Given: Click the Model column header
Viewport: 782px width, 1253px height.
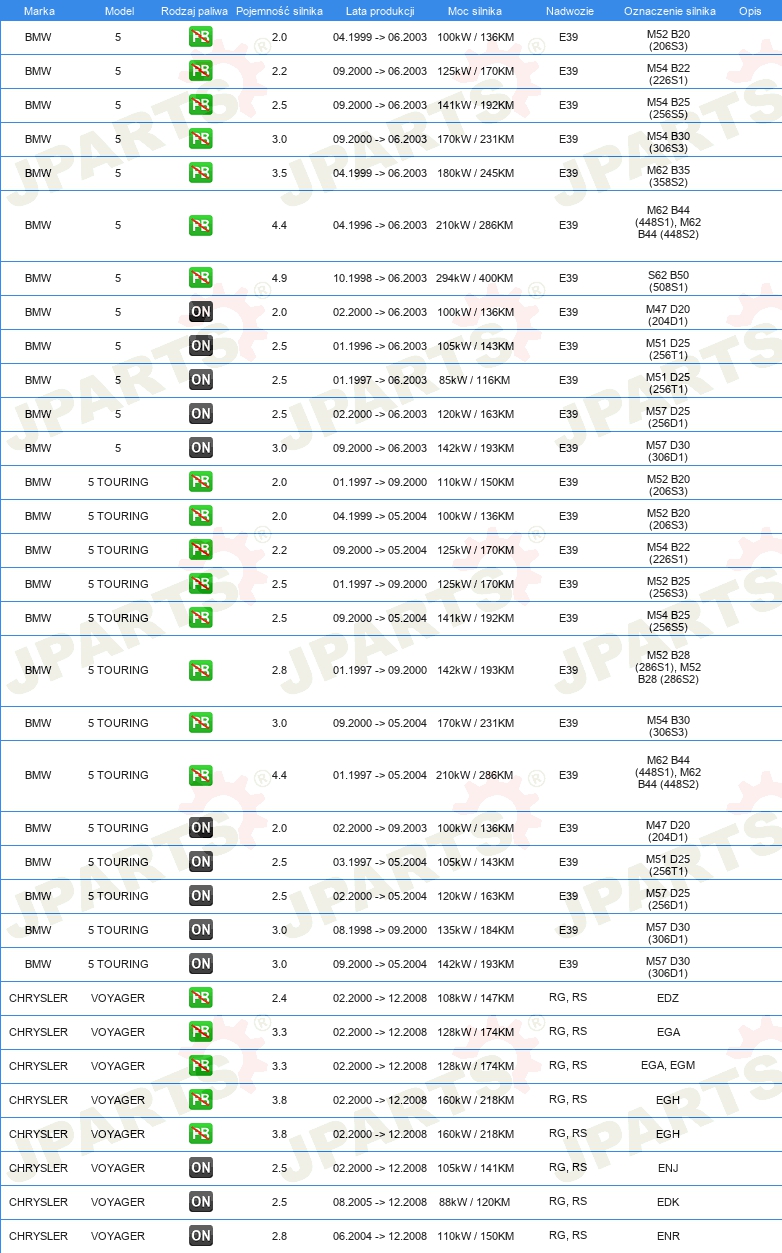Looking at the screenshot, I should 119,11.
